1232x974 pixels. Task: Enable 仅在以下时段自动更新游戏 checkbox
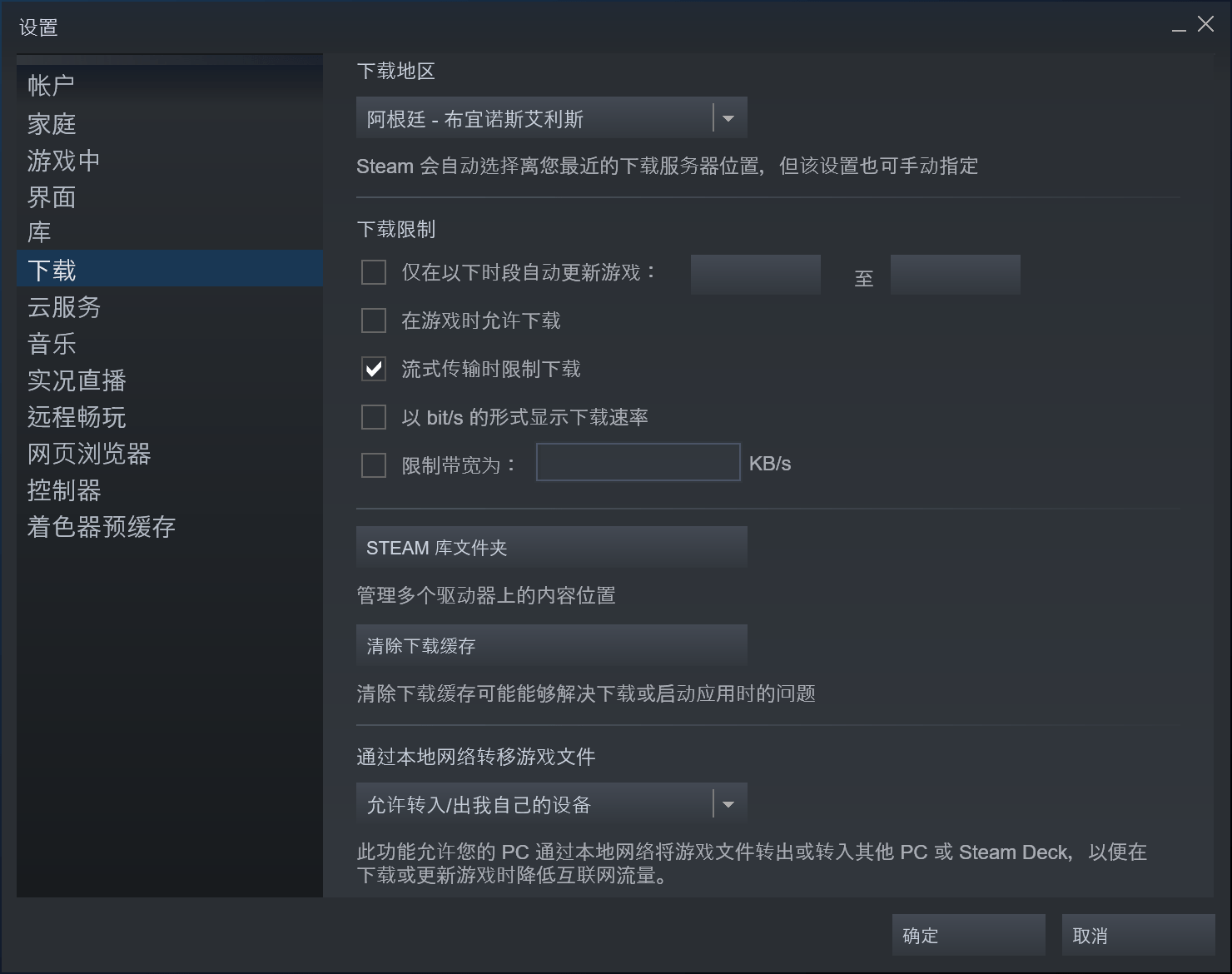[374, 272]
